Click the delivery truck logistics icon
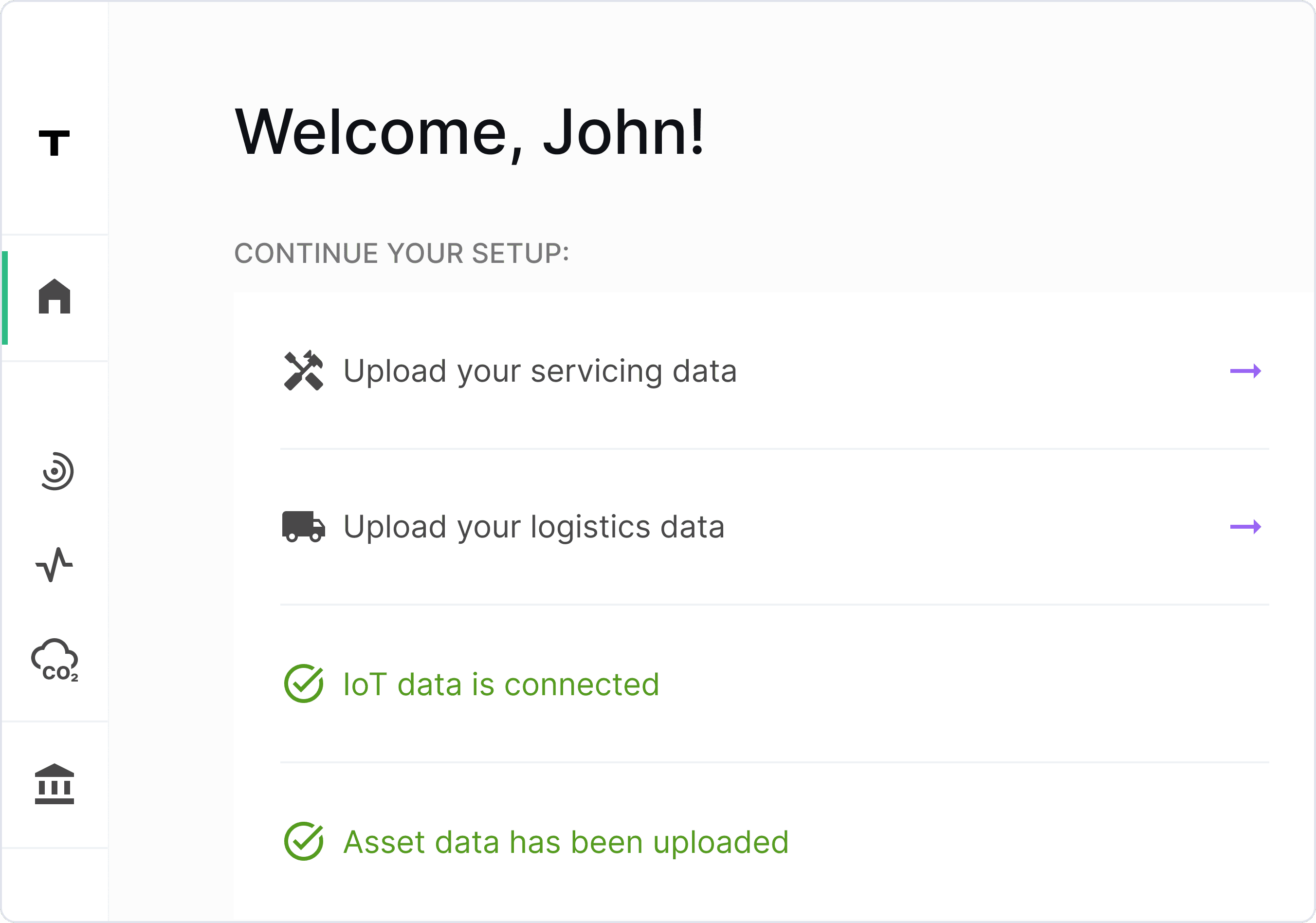The image size is (1316, 923). [304, 526]
